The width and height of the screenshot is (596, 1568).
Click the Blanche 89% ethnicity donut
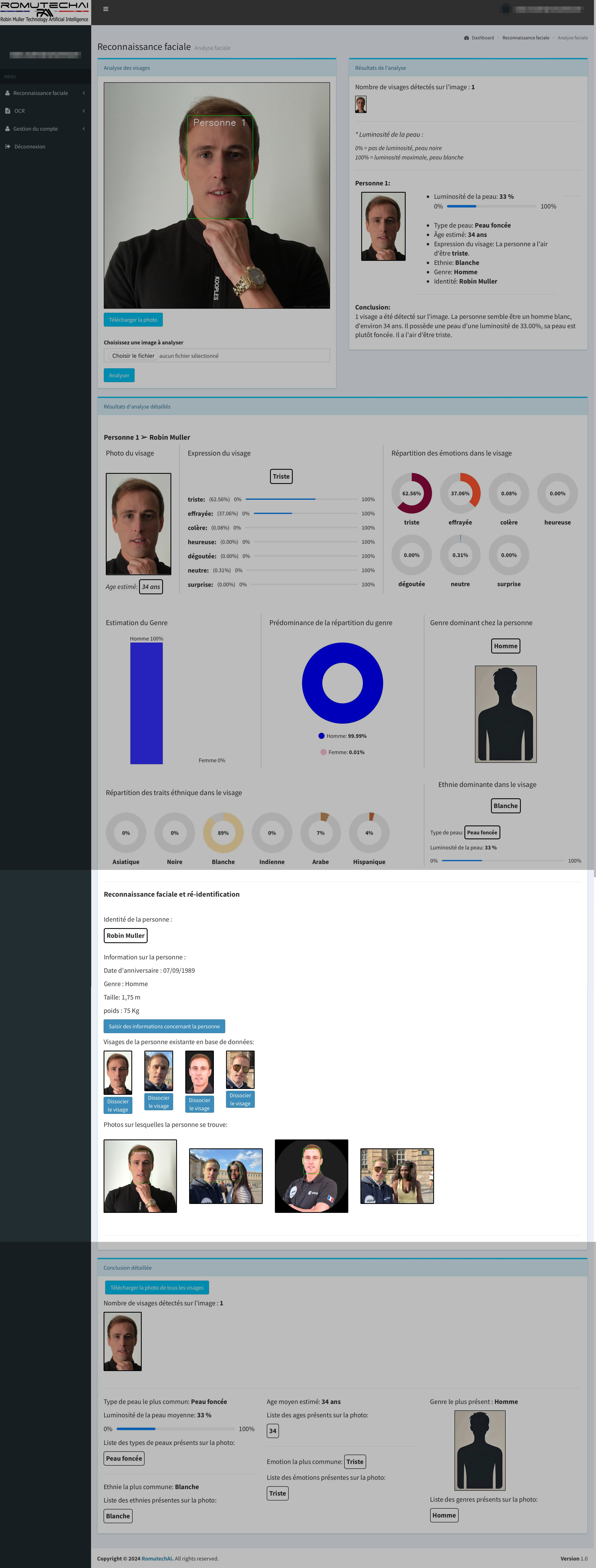(223, 833)
